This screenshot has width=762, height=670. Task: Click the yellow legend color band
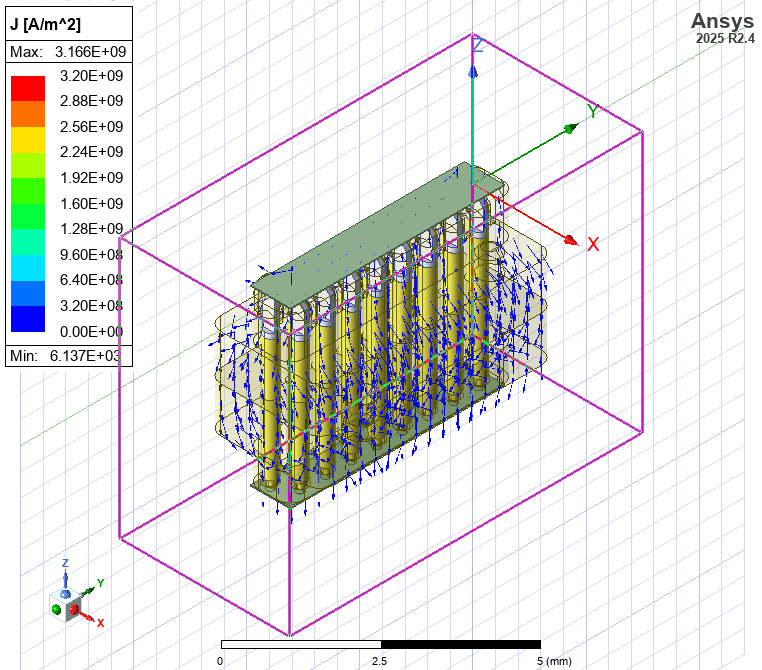point(28,140)
